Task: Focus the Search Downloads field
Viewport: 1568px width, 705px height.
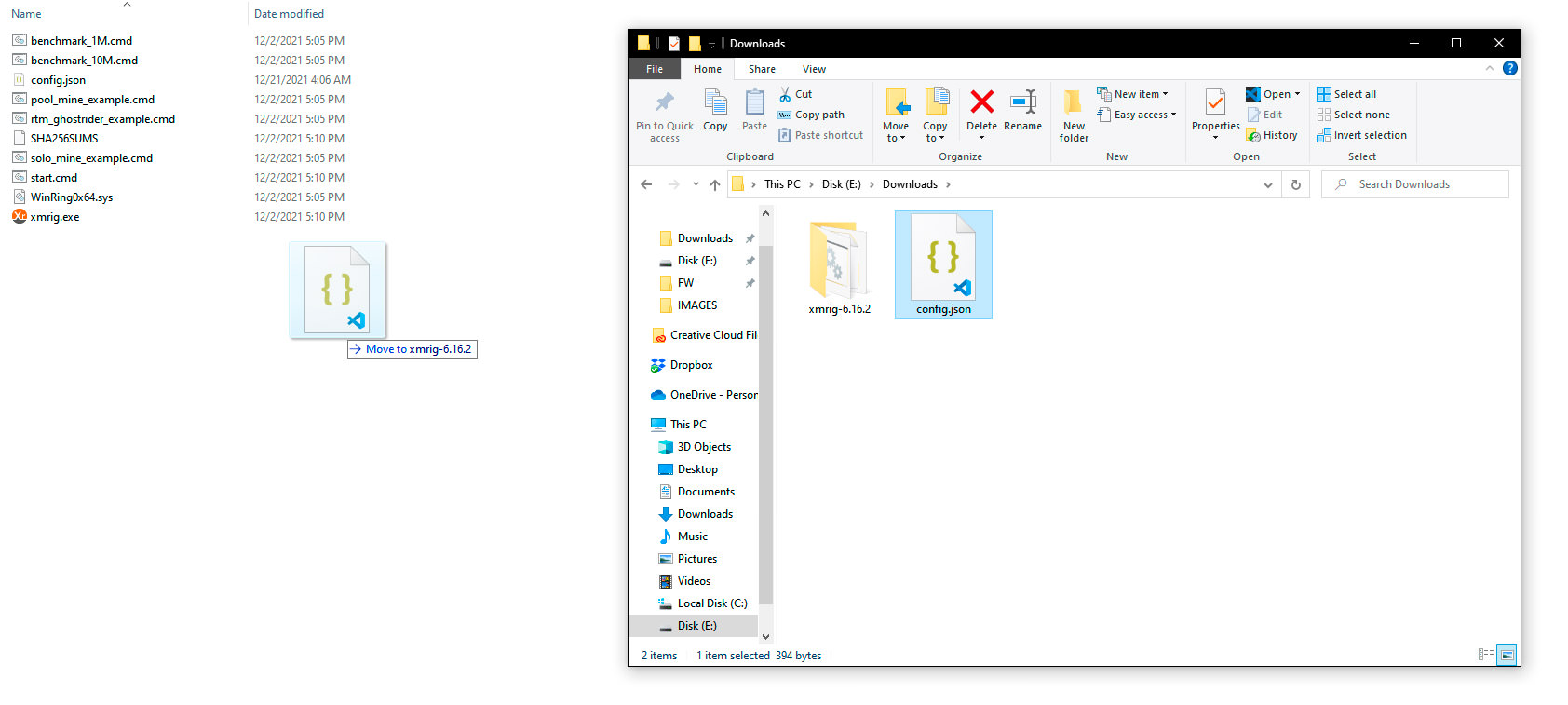Action: pyautogui.click(x=1415, y=184)
